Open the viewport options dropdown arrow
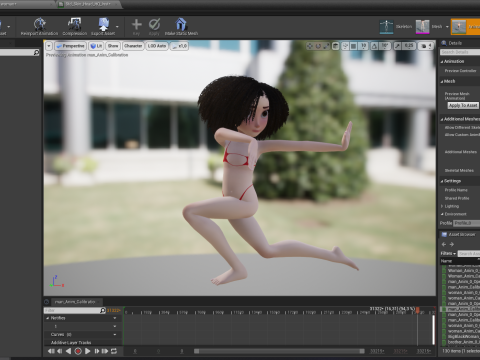The height and width of the screenshot is (360, 480). point(49,46)
